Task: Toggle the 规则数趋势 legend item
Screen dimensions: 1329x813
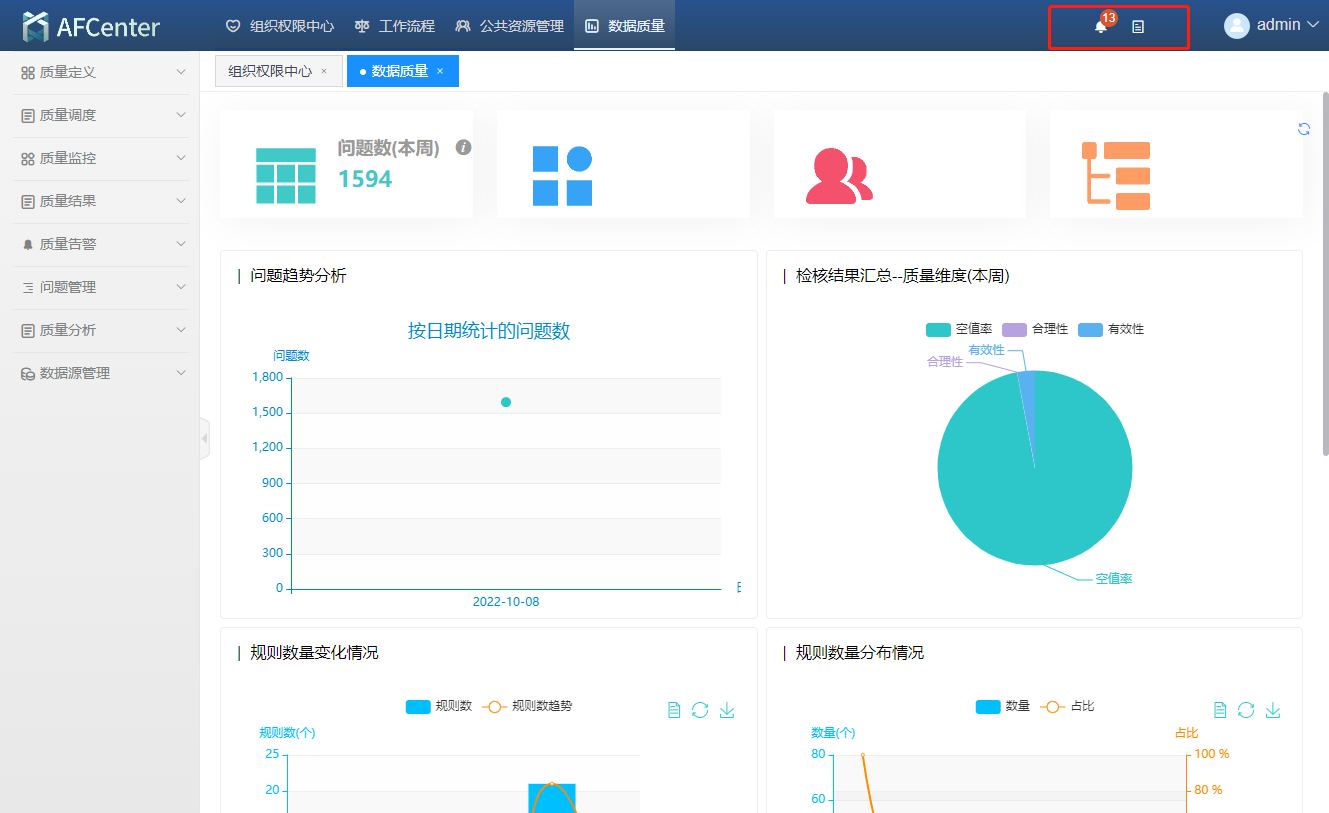Action: tap(527, 706)
